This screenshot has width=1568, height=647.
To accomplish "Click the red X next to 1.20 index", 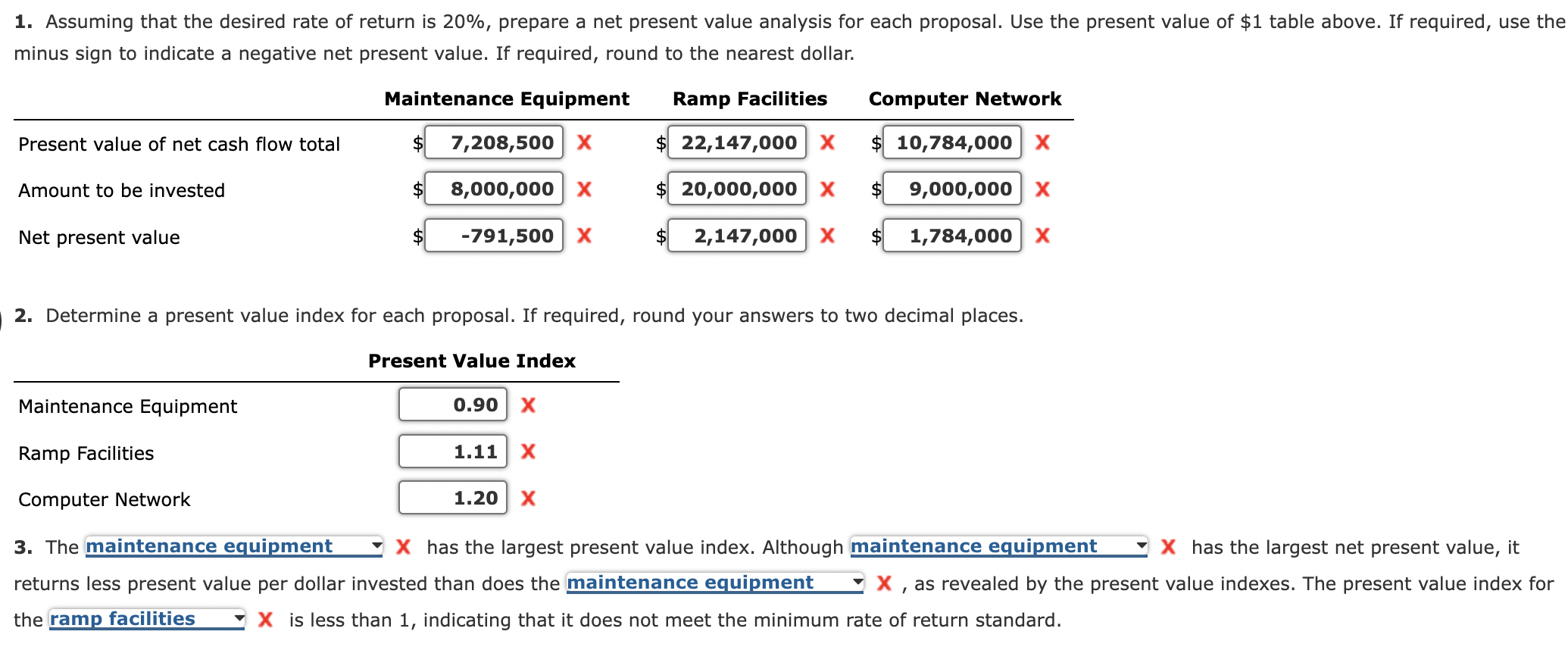I will click(527, 499).
